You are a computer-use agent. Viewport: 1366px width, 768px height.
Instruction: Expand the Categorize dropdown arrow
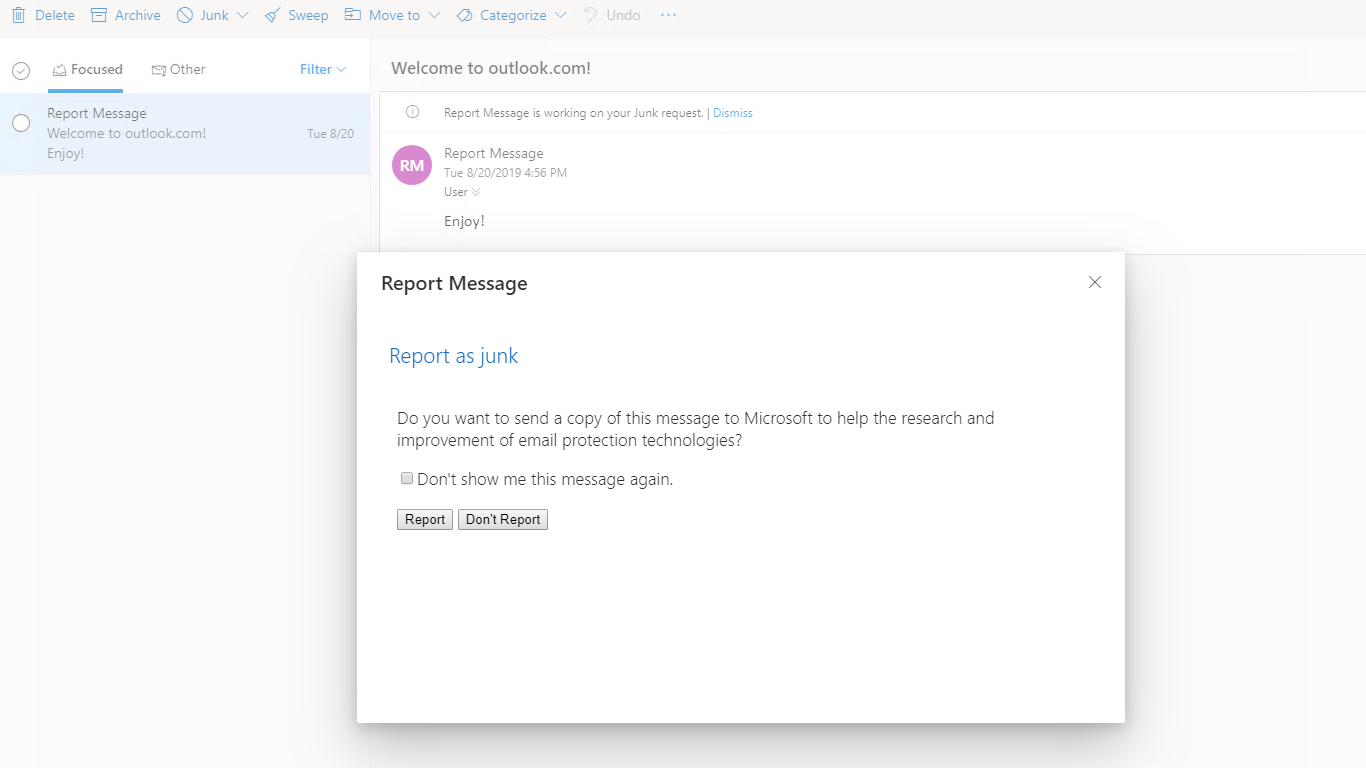point(560,15)
